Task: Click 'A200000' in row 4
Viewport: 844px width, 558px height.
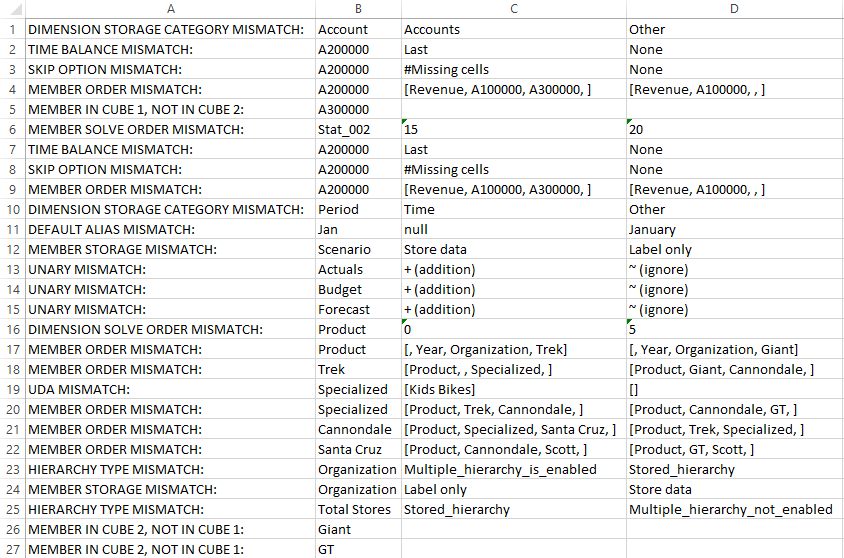Action: pos(358,89)
